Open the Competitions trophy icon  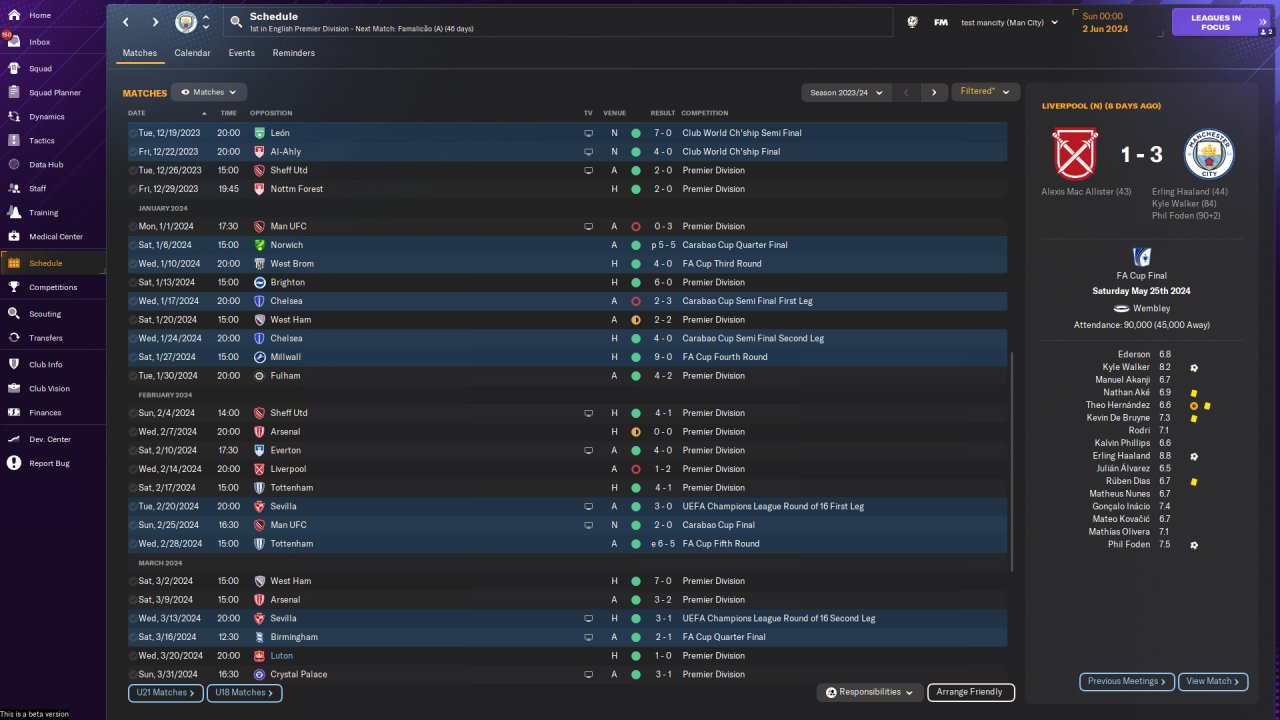(14, 287)
